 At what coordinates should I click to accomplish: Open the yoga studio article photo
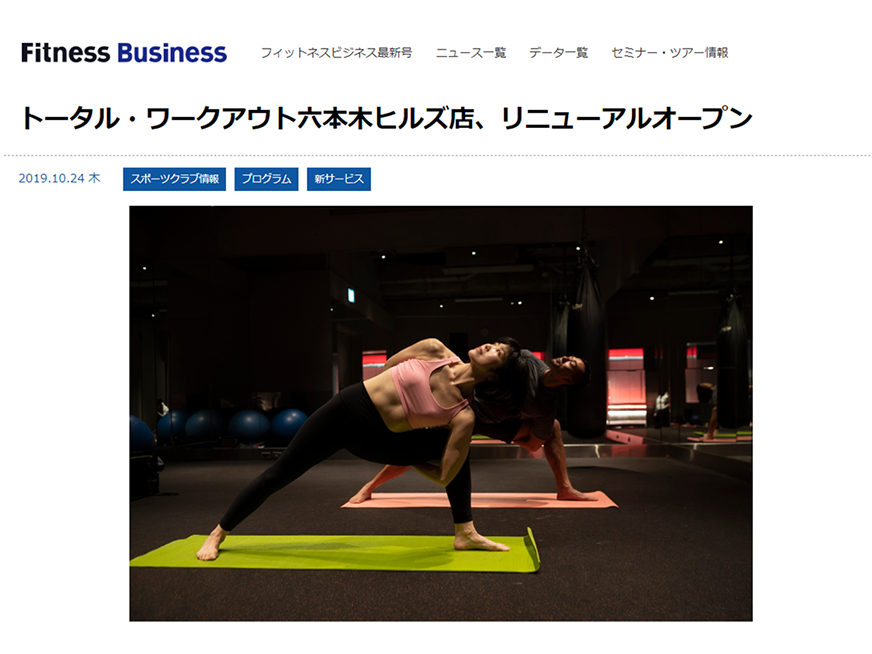pyautogui.click(x=441, y=413)
